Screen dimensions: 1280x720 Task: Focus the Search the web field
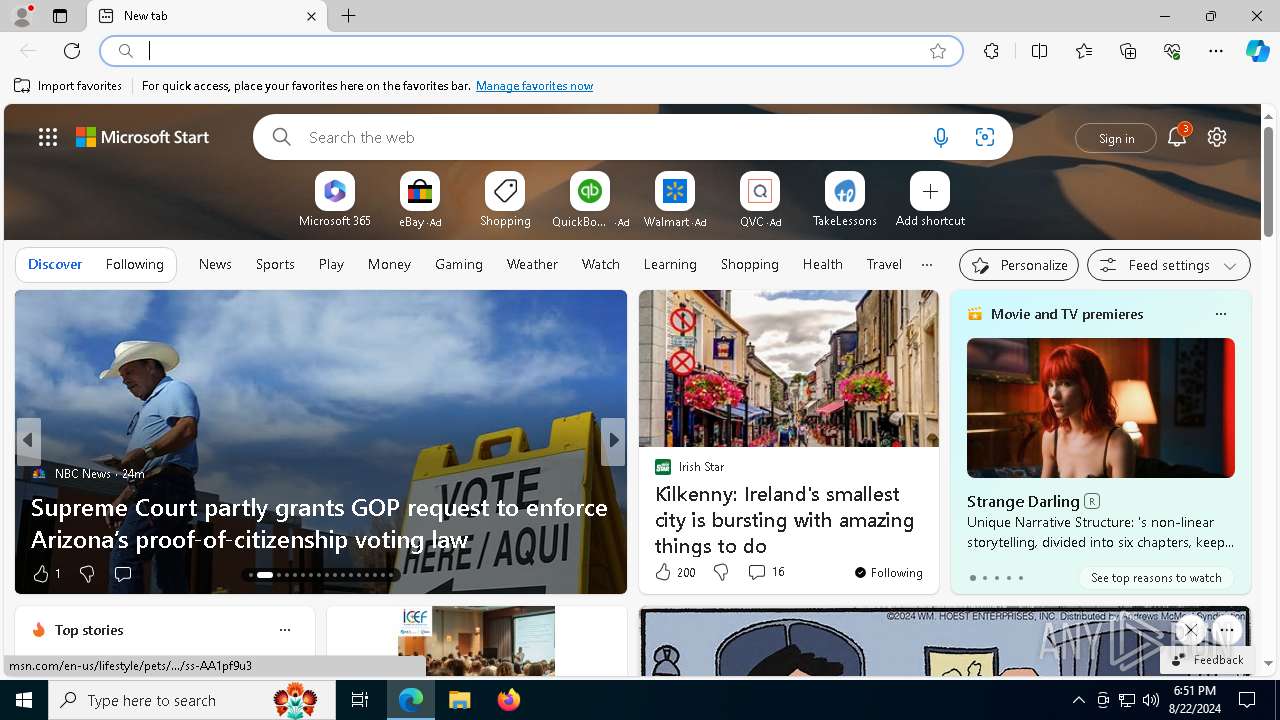610,137
